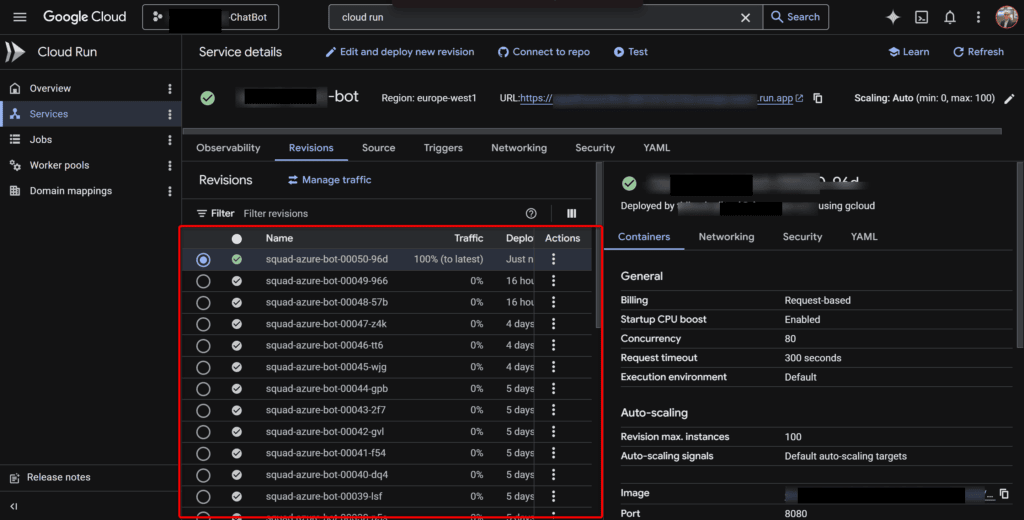Click the Google Cloud logo
1024x520 pixels.
point(84,17)
